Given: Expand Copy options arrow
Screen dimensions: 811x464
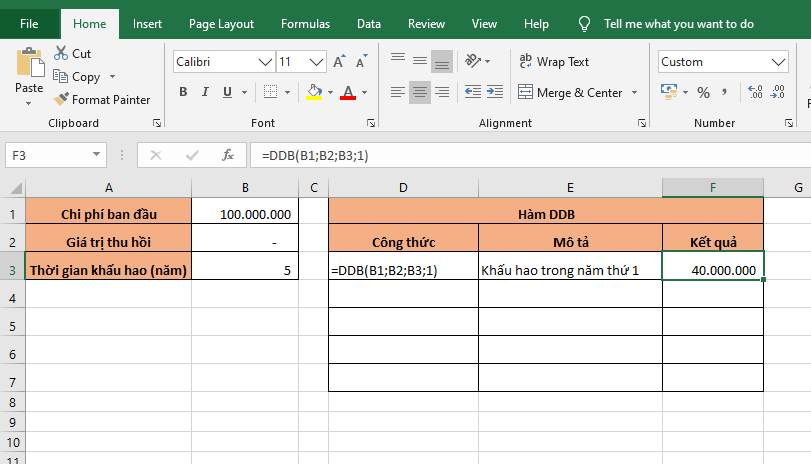Looking at the screenshot, I should pyautogui.click(x=112, y=77).
